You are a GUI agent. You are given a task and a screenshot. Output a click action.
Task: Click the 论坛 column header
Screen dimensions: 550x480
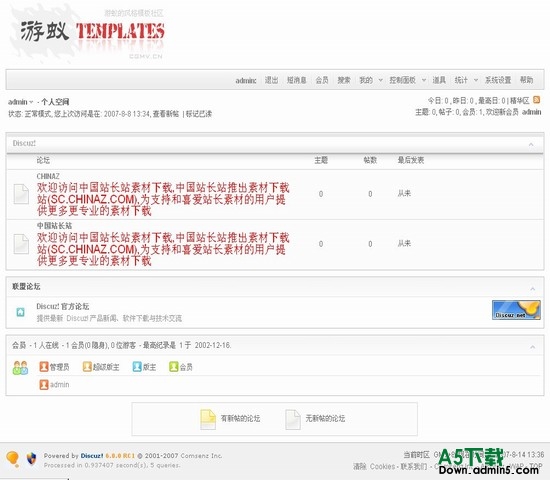pyautogui.click(x=43, y=160)
